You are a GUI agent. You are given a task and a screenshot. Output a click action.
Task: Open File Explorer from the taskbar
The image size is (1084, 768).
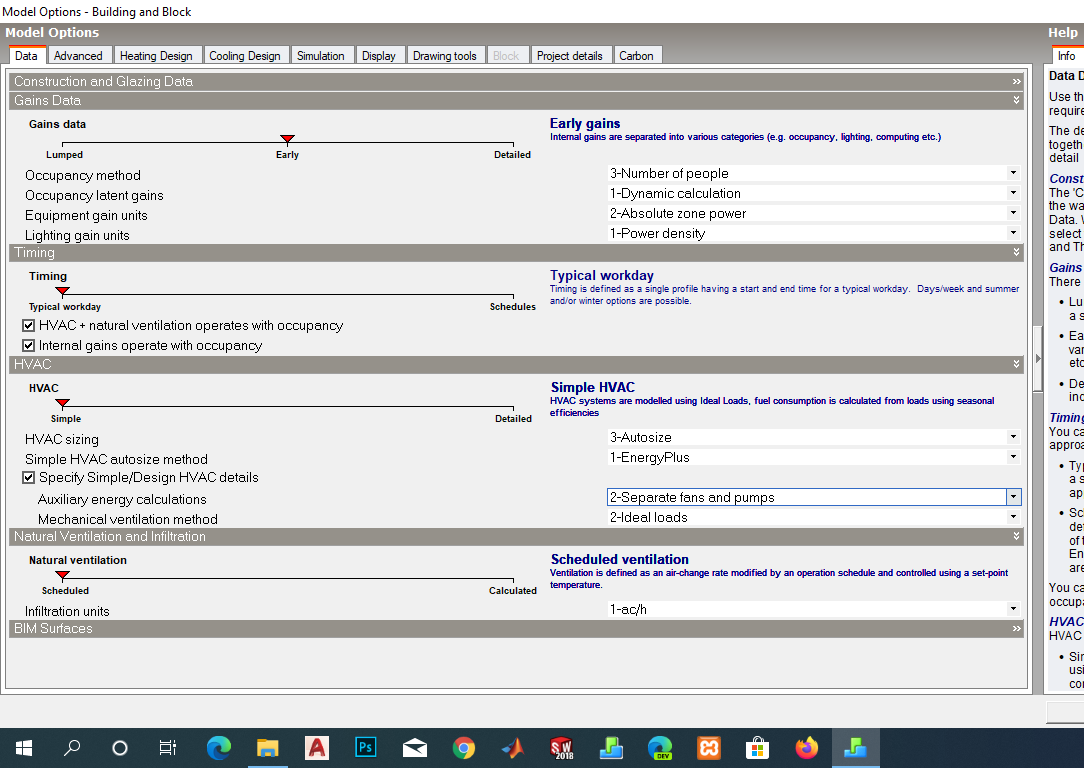[268, 748]
